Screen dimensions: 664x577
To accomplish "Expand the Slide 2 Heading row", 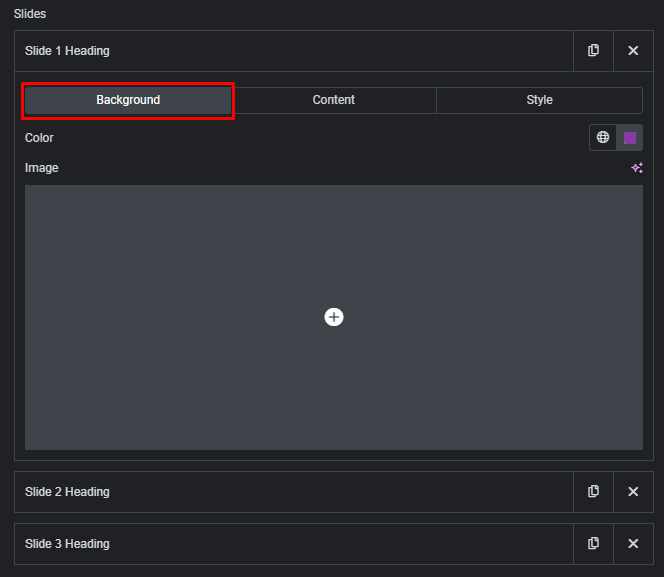I will (x=294, y=491).
